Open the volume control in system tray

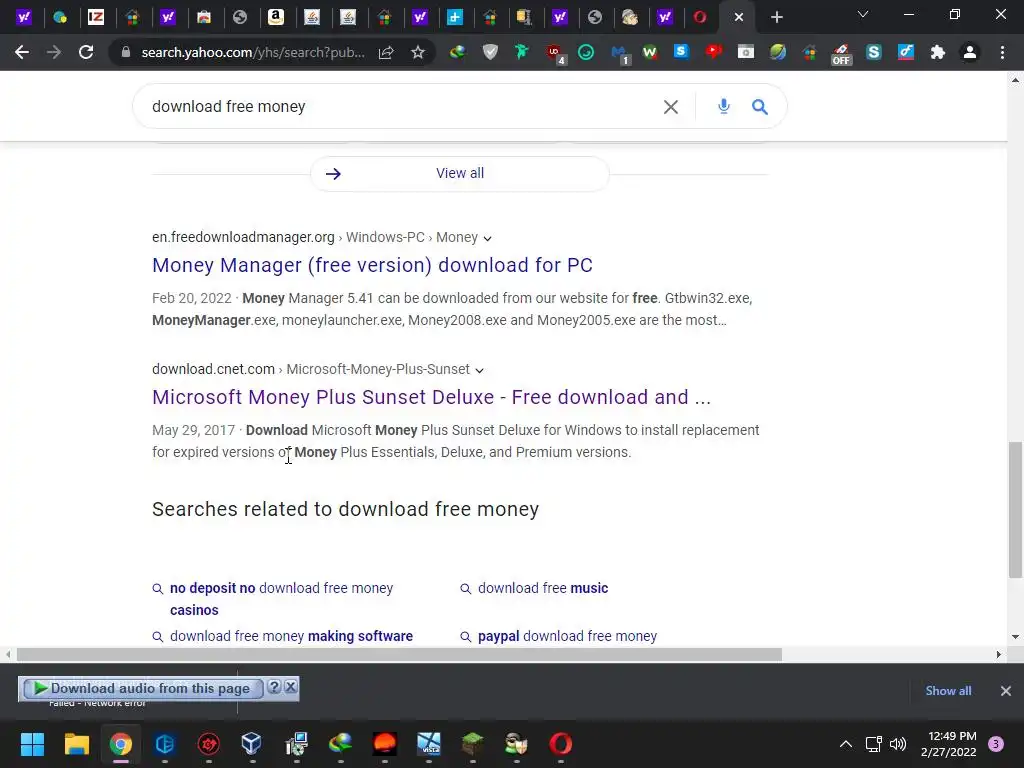tap(898, 744)
